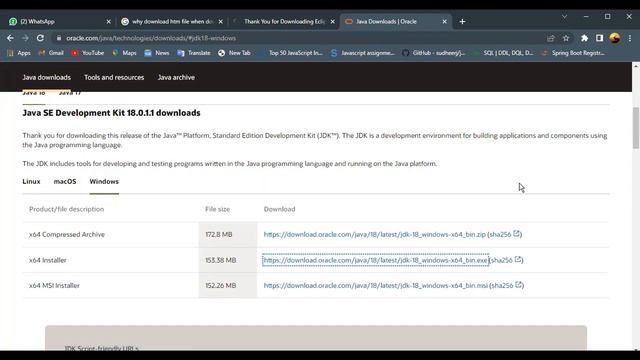Viewport: 640px width, 360px height.
Task: Open Top 50 JavaScript bookmark
Action: 291,53
